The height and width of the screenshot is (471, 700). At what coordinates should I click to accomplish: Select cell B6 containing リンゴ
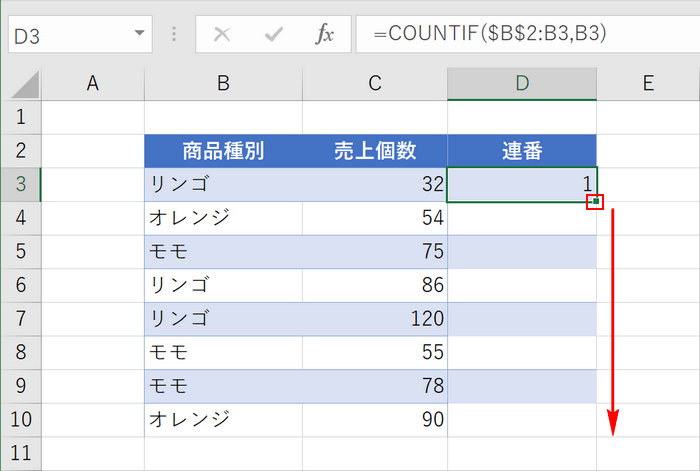pos(223,285)
